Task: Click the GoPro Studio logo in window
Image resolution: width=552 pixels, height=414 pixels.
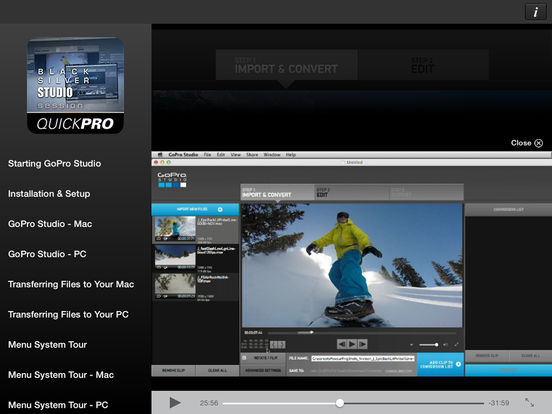Action: click(172, 180)
